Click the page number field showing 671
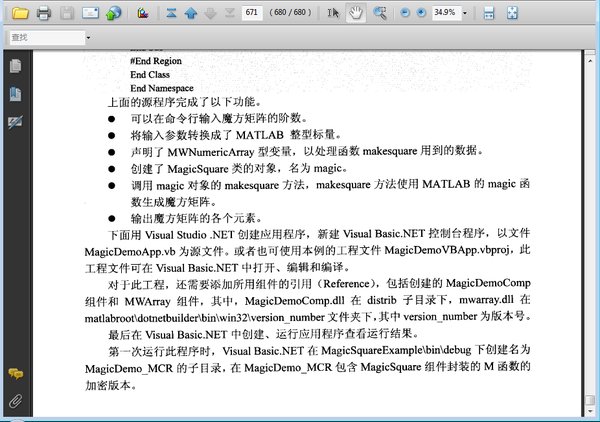 point(252,13)
